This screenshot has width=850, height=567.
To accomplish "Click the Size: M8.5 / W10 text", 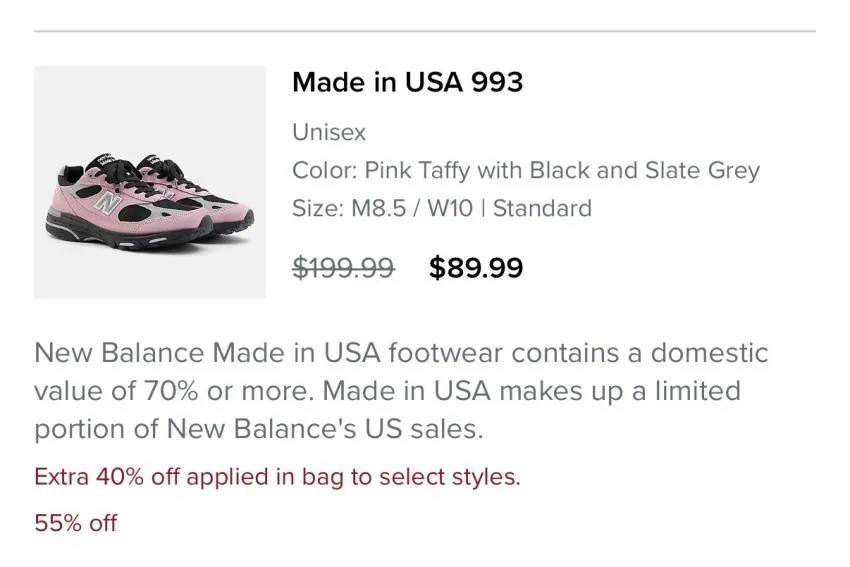I will (382, 208).
